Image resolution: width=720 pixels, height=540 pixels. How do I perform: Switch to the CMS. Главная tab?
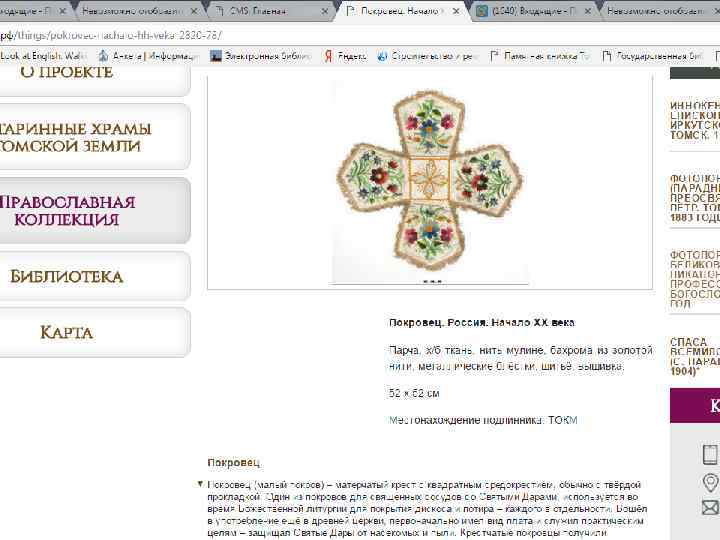(x=272, y=11)
